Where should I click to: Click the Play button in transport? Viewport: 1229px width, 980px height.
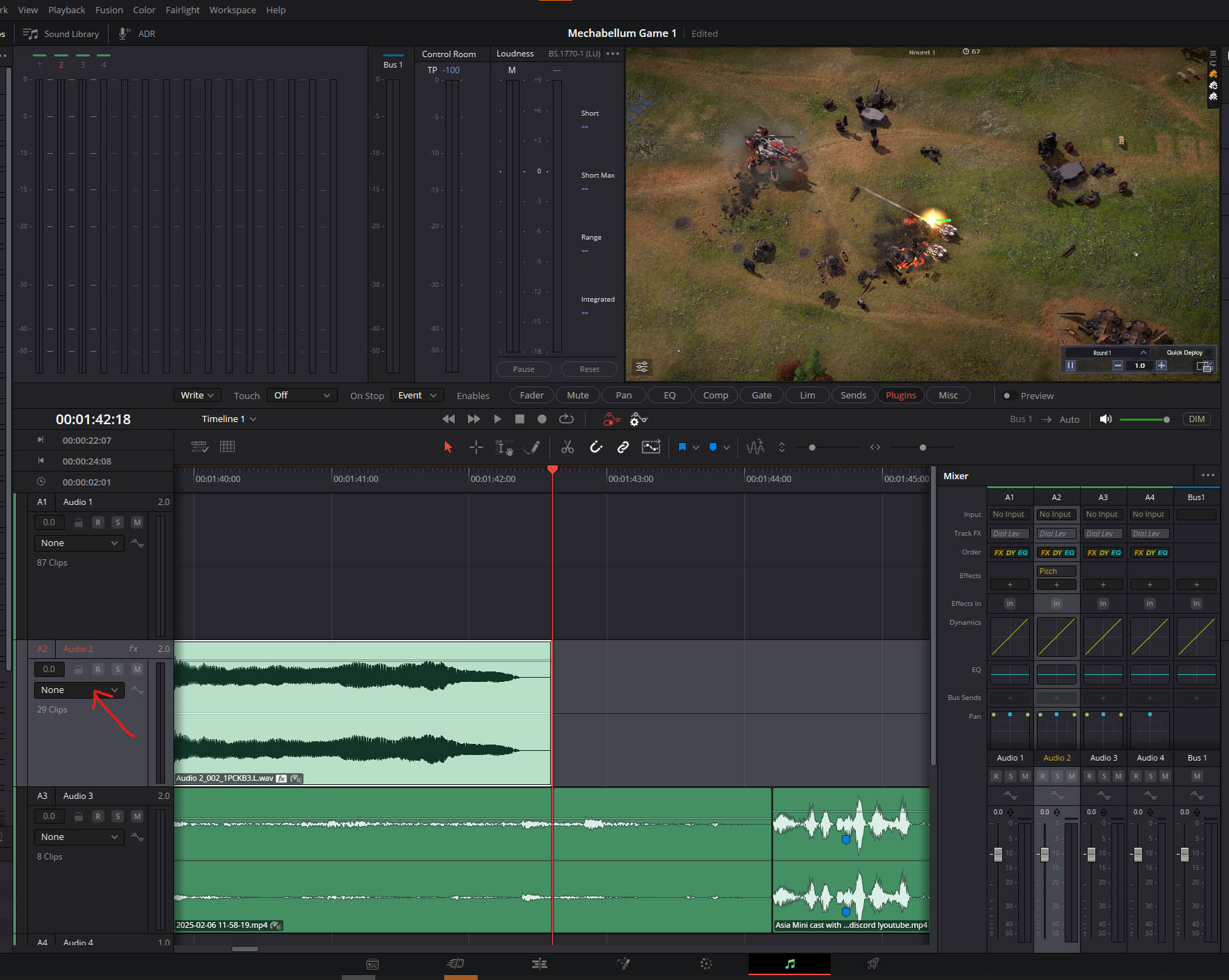(x=497, y=419)
